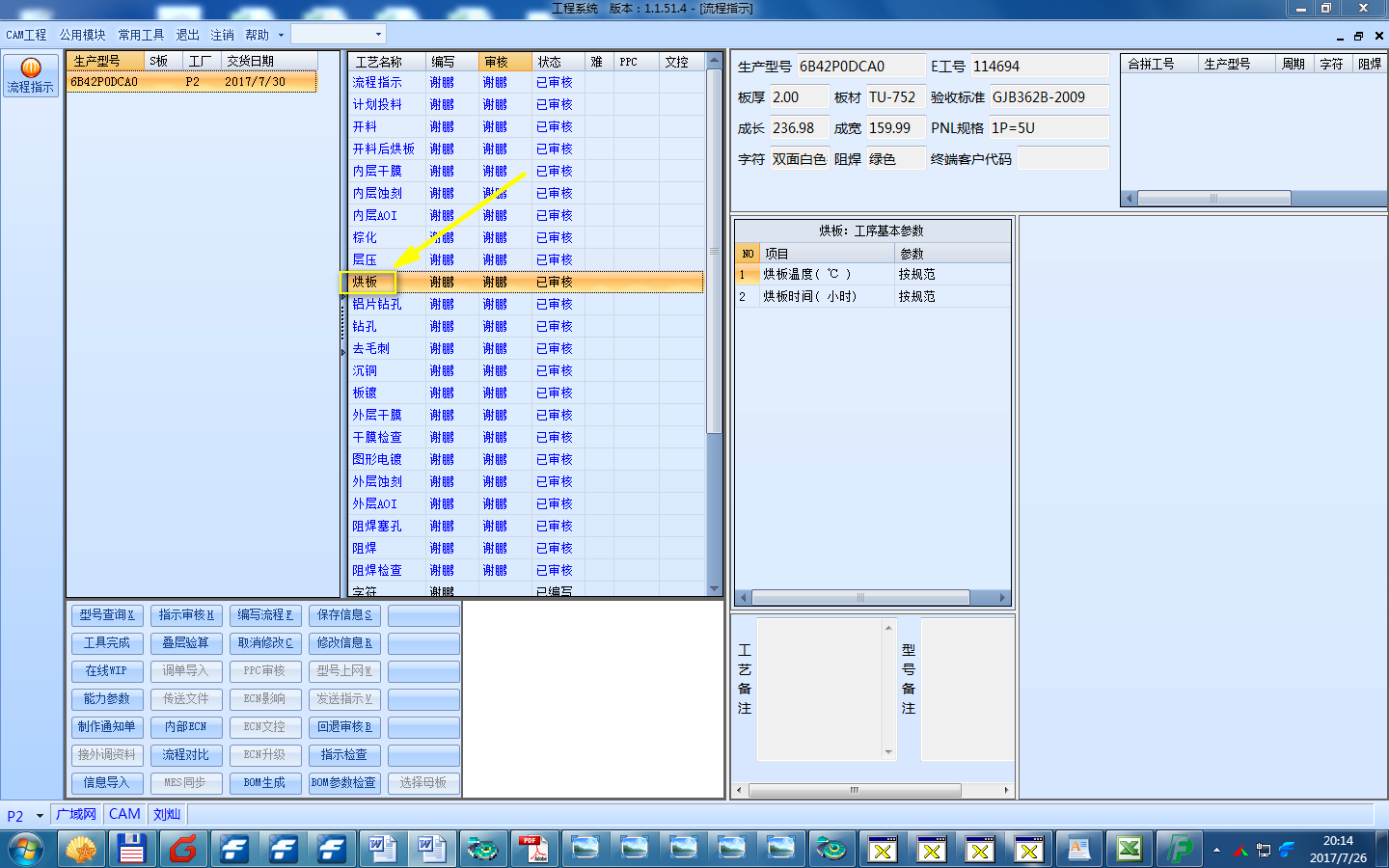Select the 内层AOI process row
Image resolution: width=1389 pixels, height=868 pixels.
[x=527, y=216]
